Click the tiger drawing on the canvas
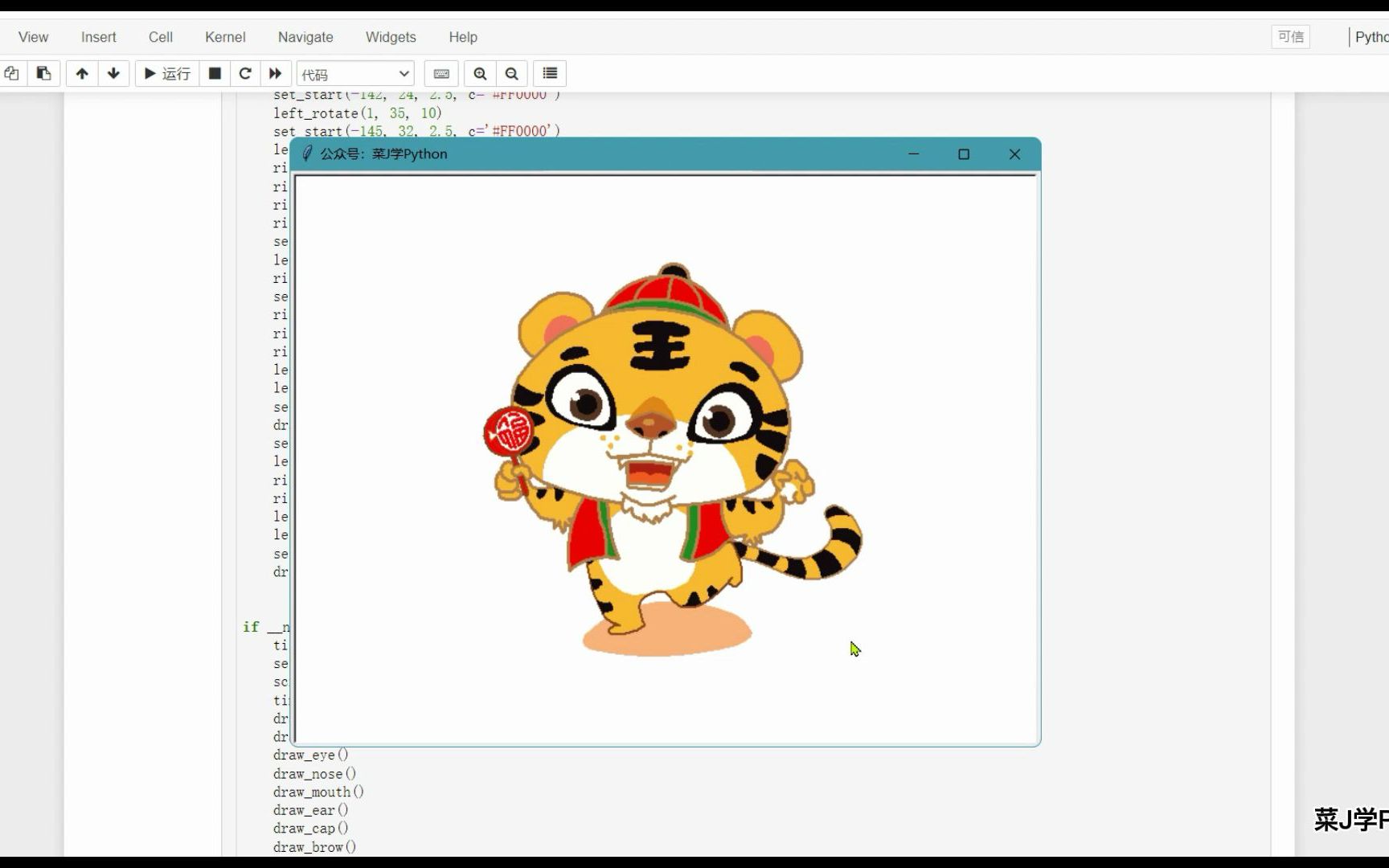Image resolution: width=1389 pixels, height=868 pixels. 671,458
